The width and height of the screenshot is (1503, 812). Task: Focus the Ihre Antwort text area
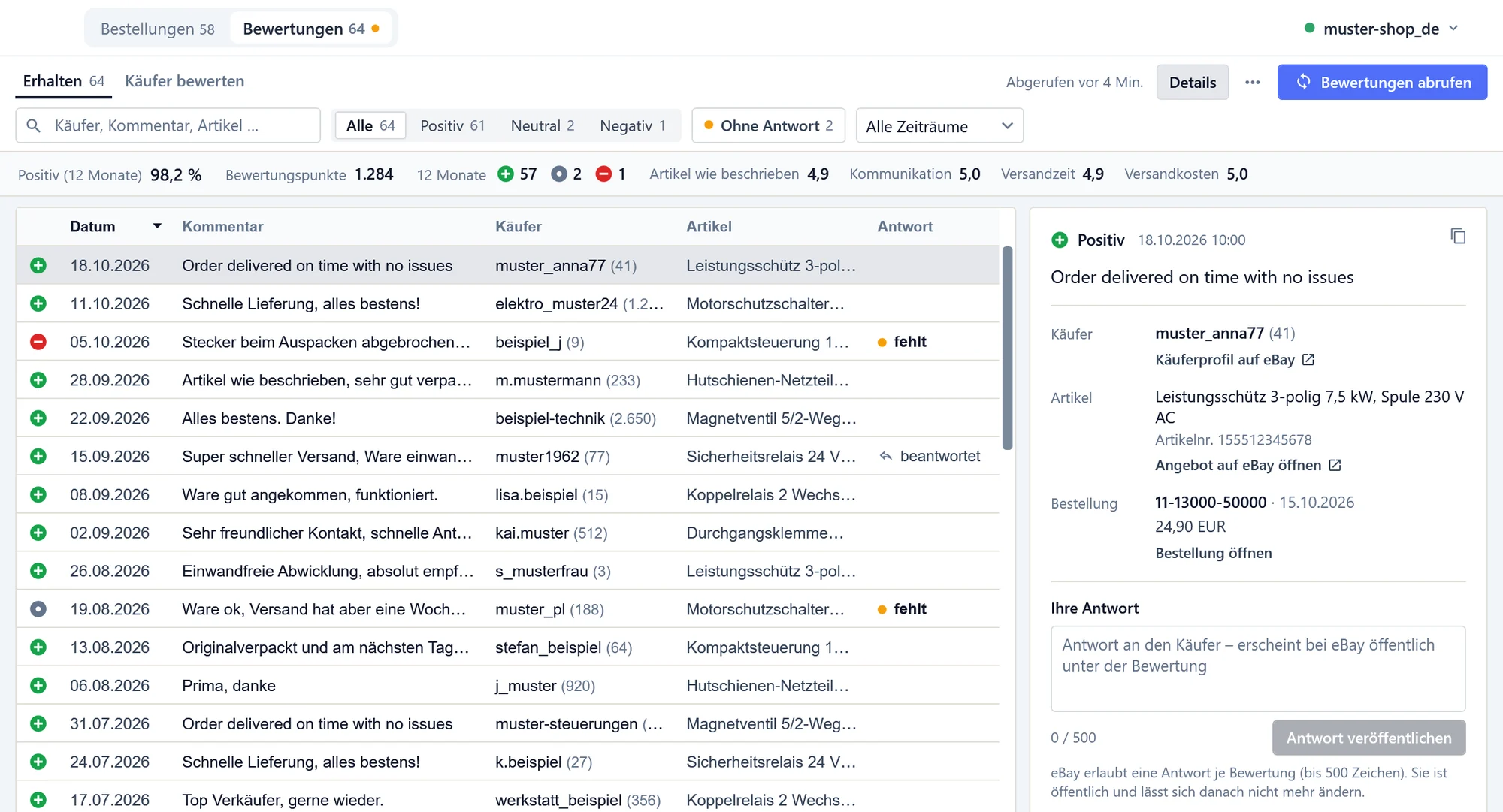pos(1258,669)
